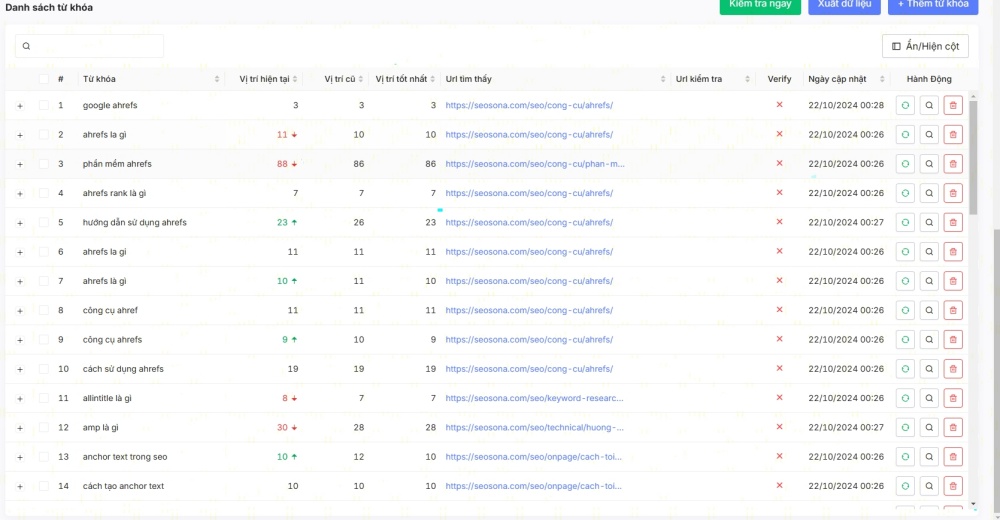Tick the select-all checkbox in table header
The height and width of the screenshot is (520, 1000).
44,79
